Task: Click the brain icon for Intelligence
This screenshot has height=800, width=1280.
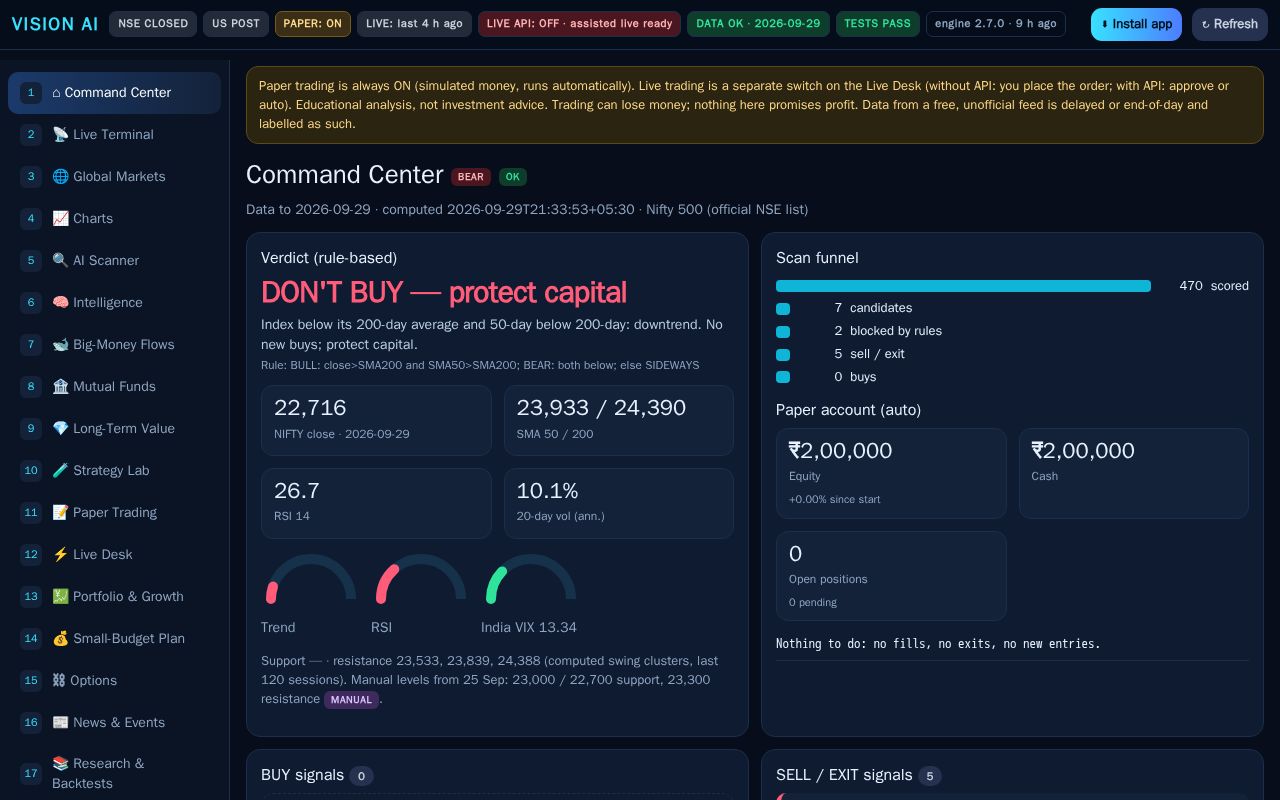Action: pyautogui.click(x=60, y=302)
